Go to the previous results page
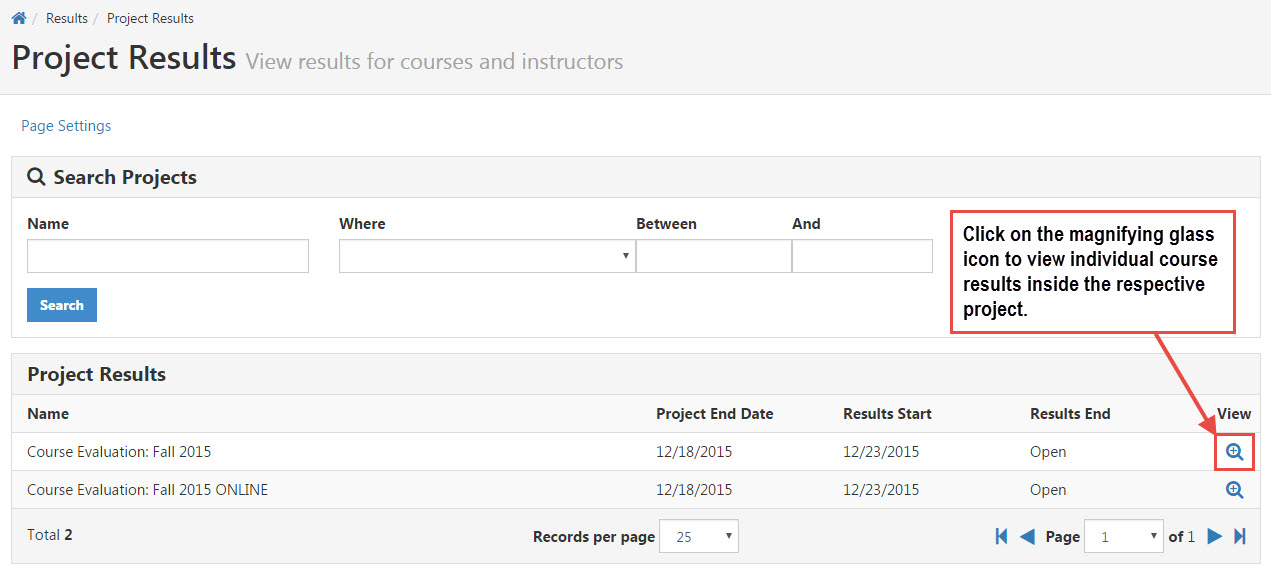The image size is (1271, 571). coord(1026,536)
